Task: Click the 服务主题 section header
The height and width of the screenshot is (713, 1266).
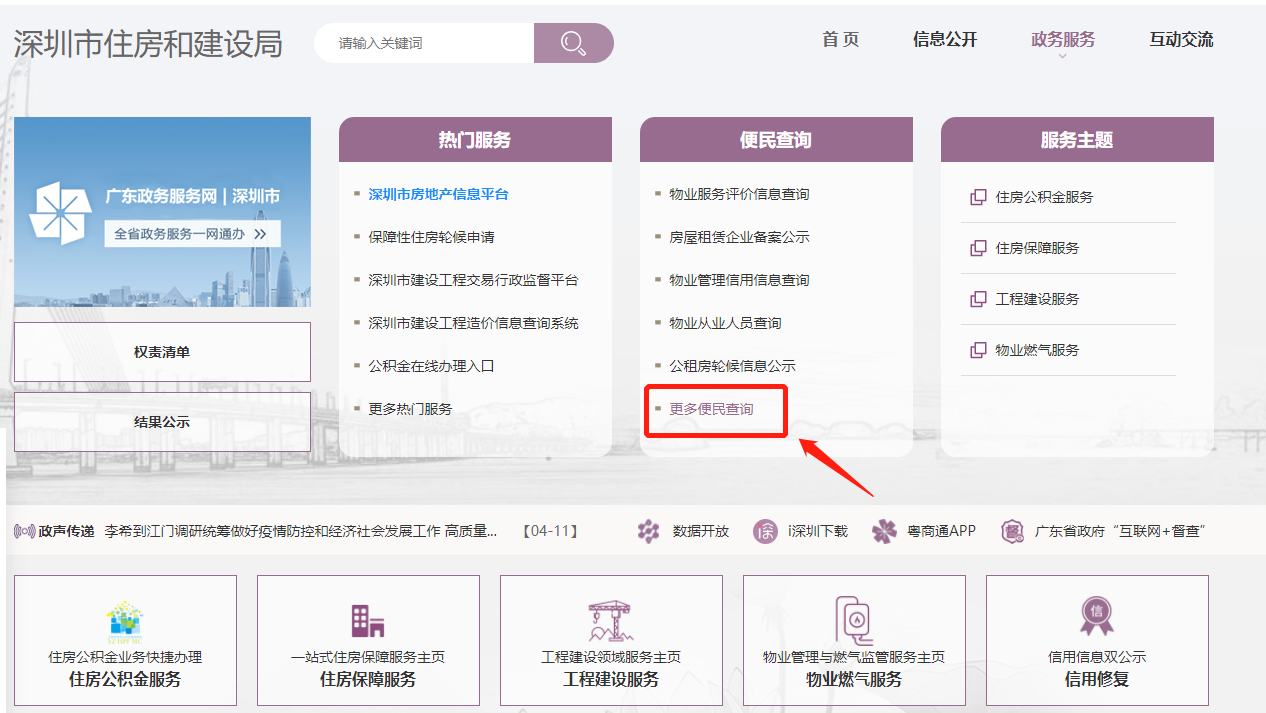Action: [x=1077, y=140]
